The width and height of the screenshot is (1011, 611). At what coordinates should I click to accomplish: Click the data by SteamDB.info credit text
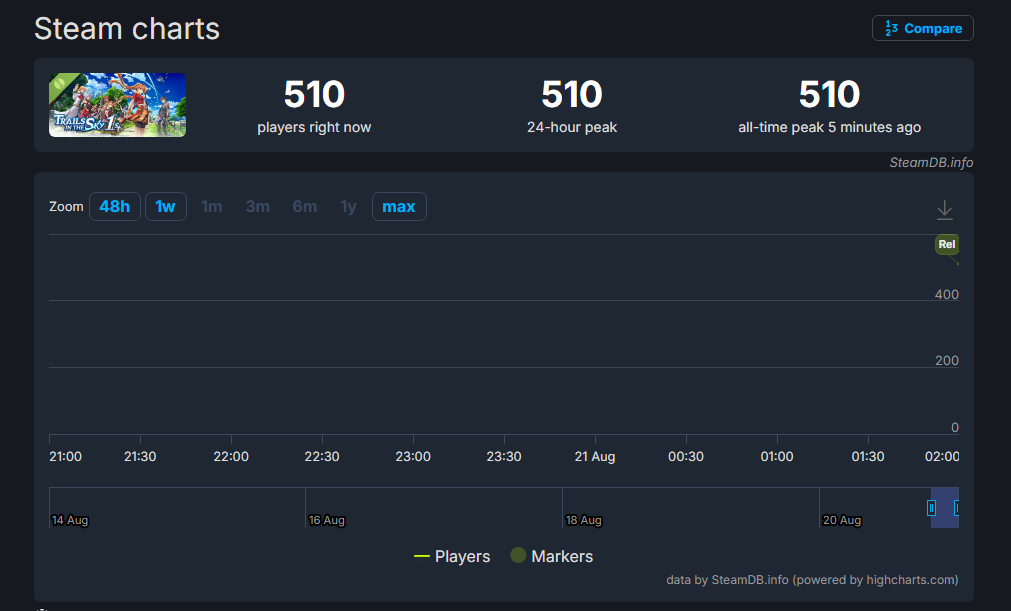pos(812,579)
